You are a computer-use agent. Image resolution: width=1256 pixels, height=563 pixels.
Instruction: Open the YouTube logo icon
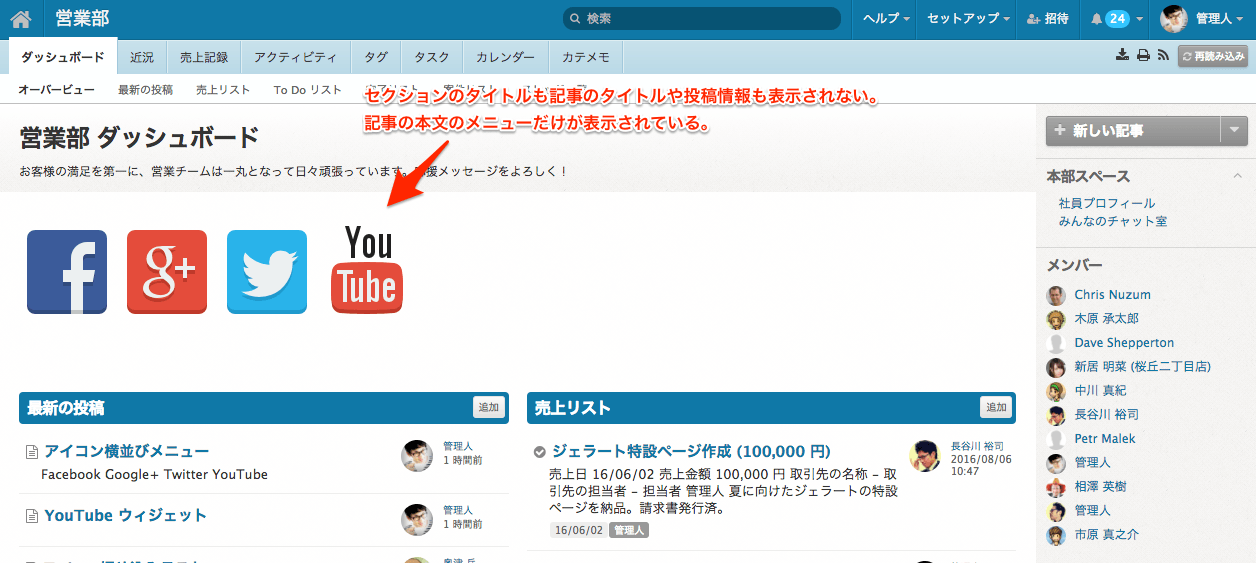pyautogui.click(x=368, y=270)
